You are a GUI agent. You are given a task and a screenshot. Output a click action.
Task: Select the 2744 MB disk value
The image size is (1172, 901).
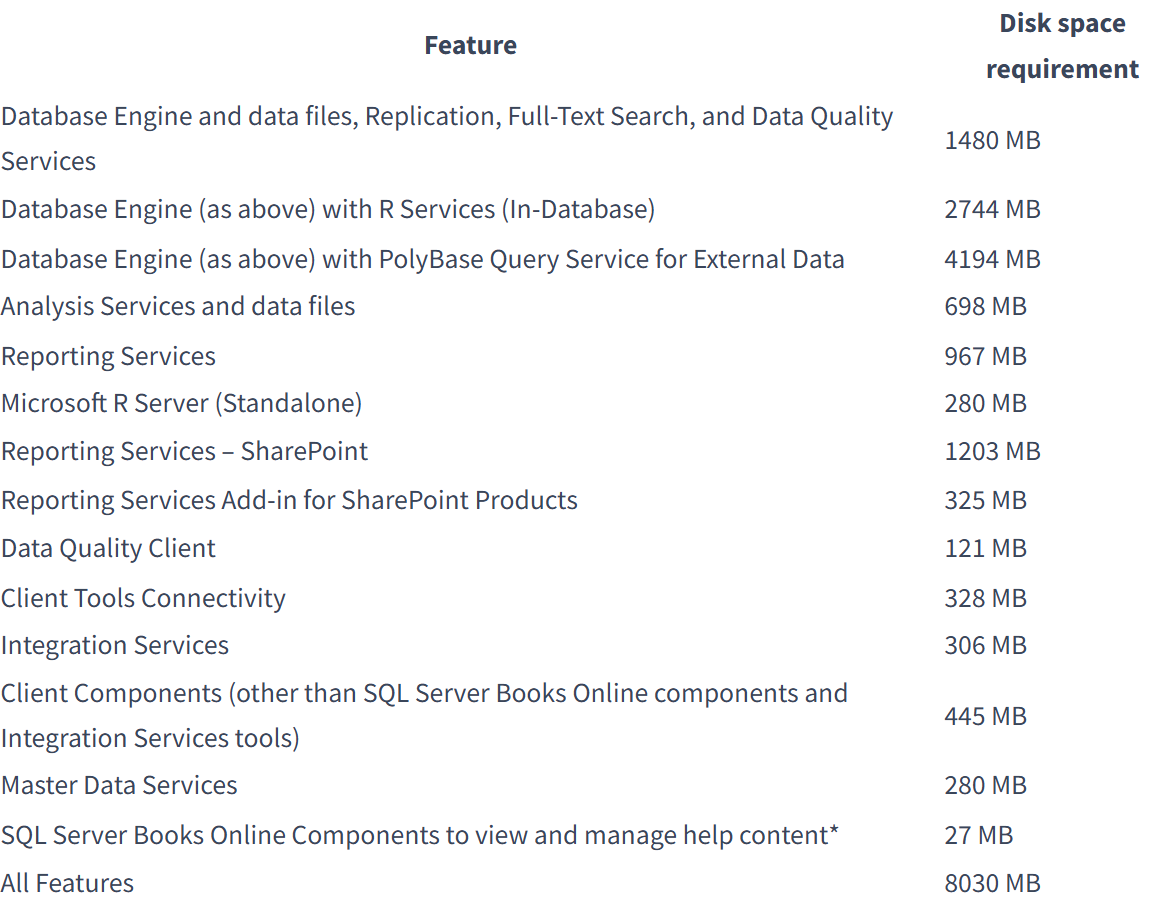tap(992, 209)
